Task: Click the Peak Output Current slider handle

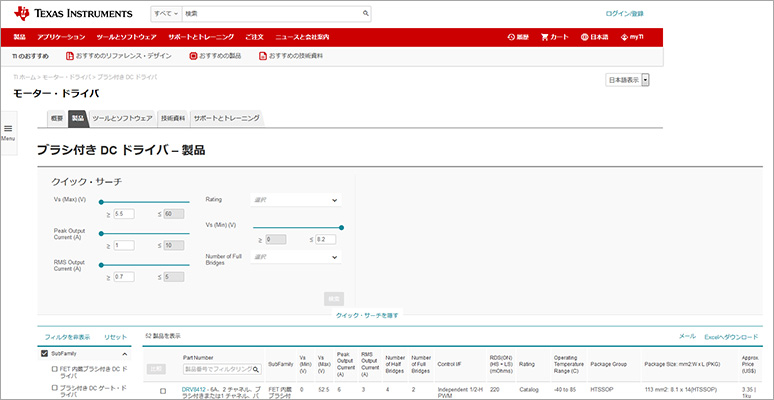Action: [101, 233]
